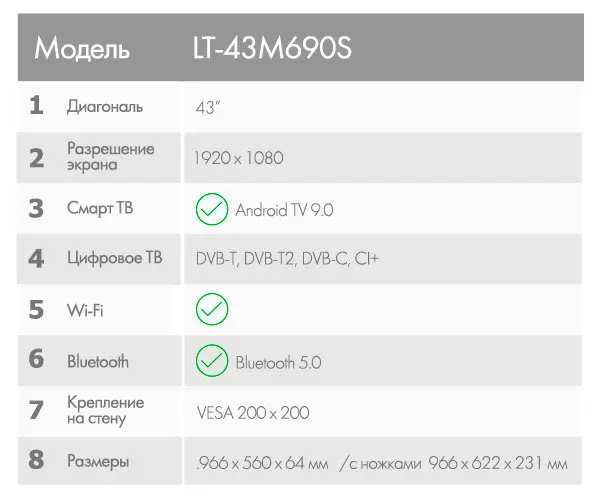Select the VESA 200 x 200 value
The image size is (600, 500).
coord(253,411)
